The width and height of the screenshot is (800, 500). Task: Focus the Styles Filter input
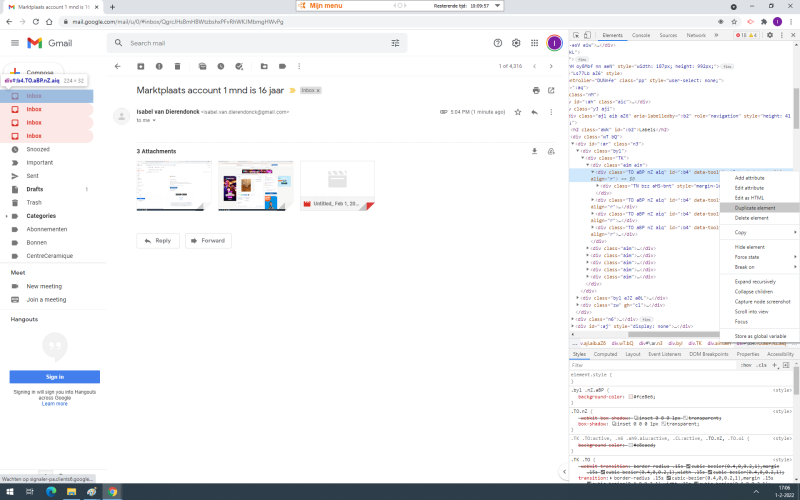[653, 365]
